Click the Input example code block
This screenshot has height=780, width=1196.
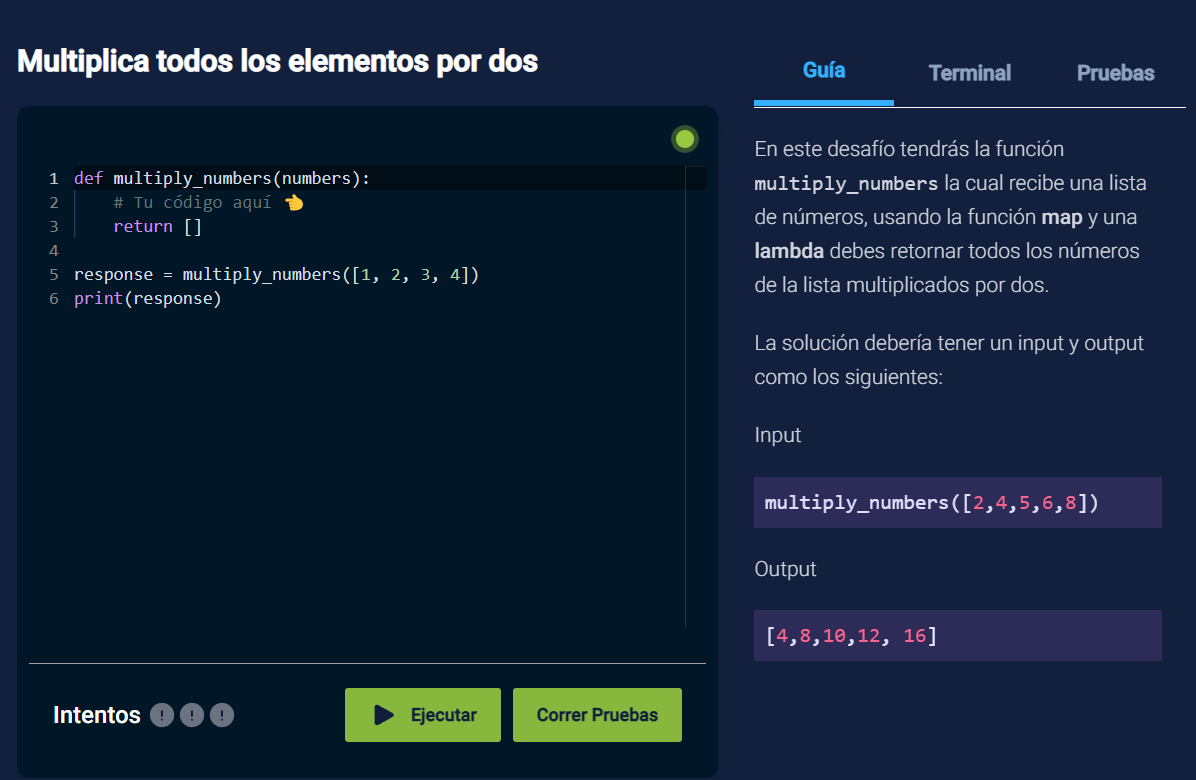point(957,502)
